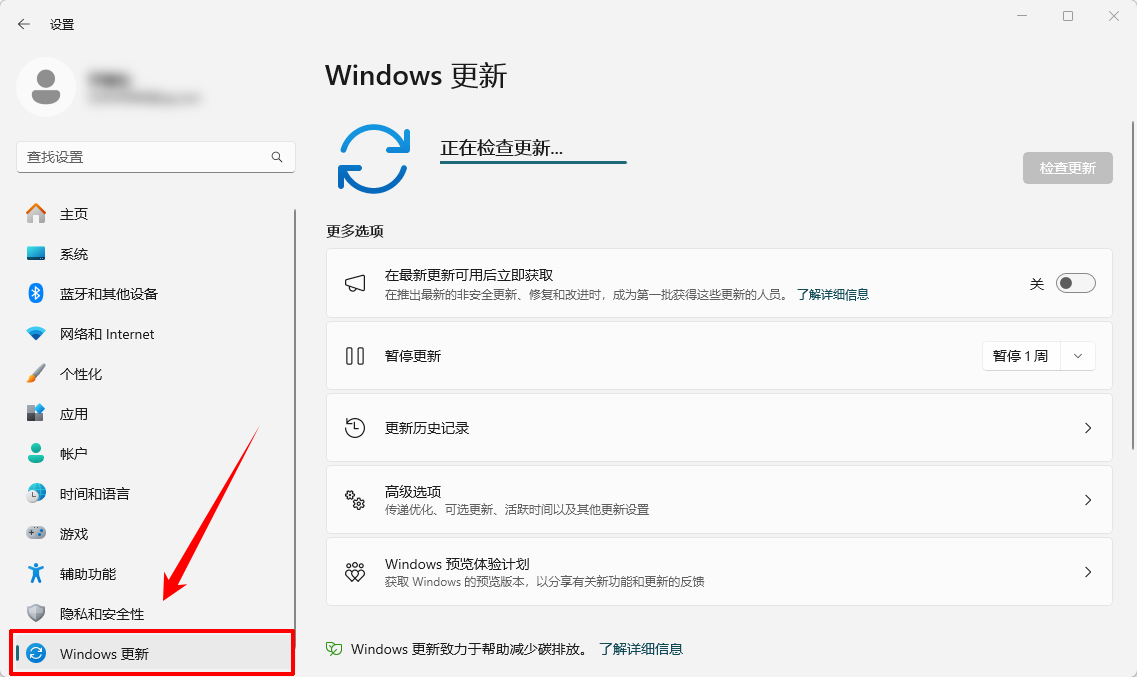Click 了解详细信息 link beside carbon emissions notice
This screenshot has height=677, width=1137.
[x=641, y=649]
